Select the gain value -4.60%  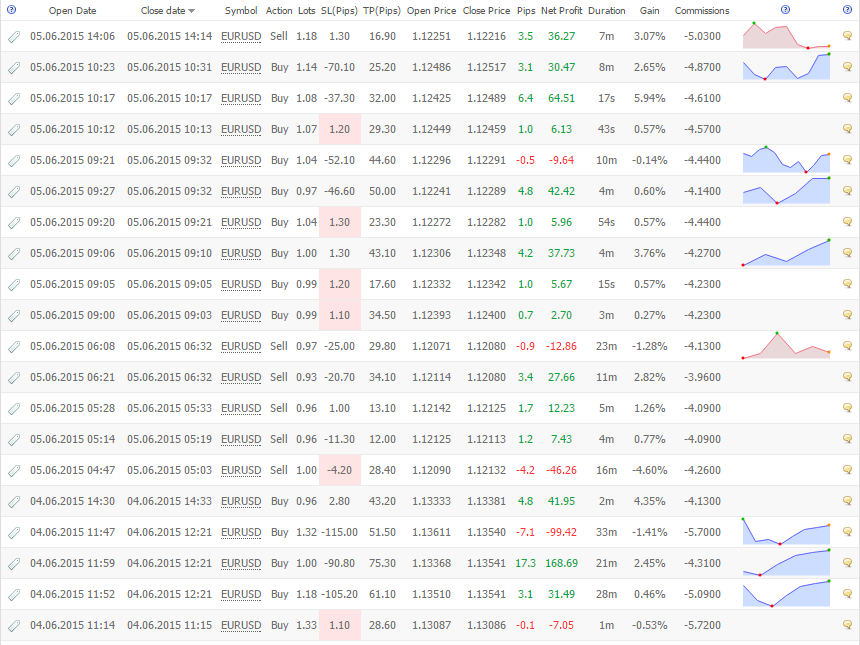[649, 470]
